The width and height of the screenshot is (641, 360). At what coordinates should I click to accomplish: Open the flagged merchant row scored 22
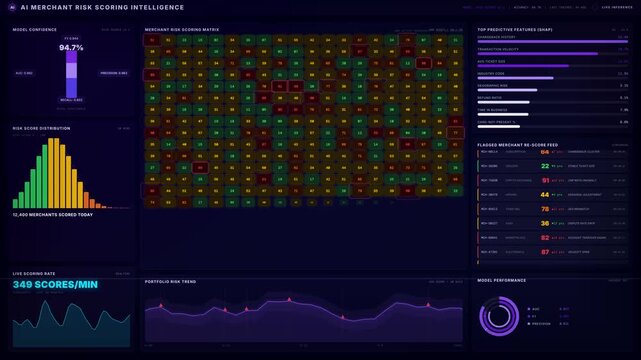click(552, 166)
